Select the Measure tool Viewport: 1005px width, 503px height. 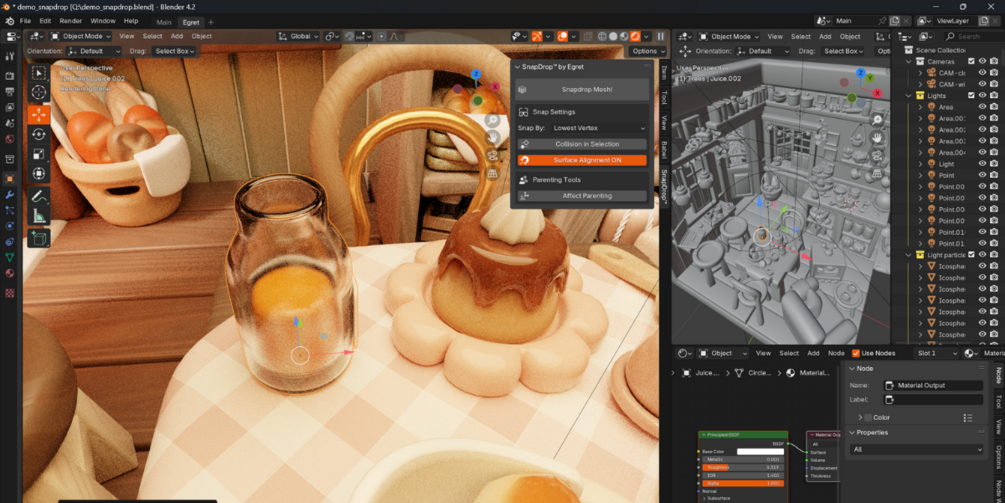pyautogui.click(x=38, y=216)
